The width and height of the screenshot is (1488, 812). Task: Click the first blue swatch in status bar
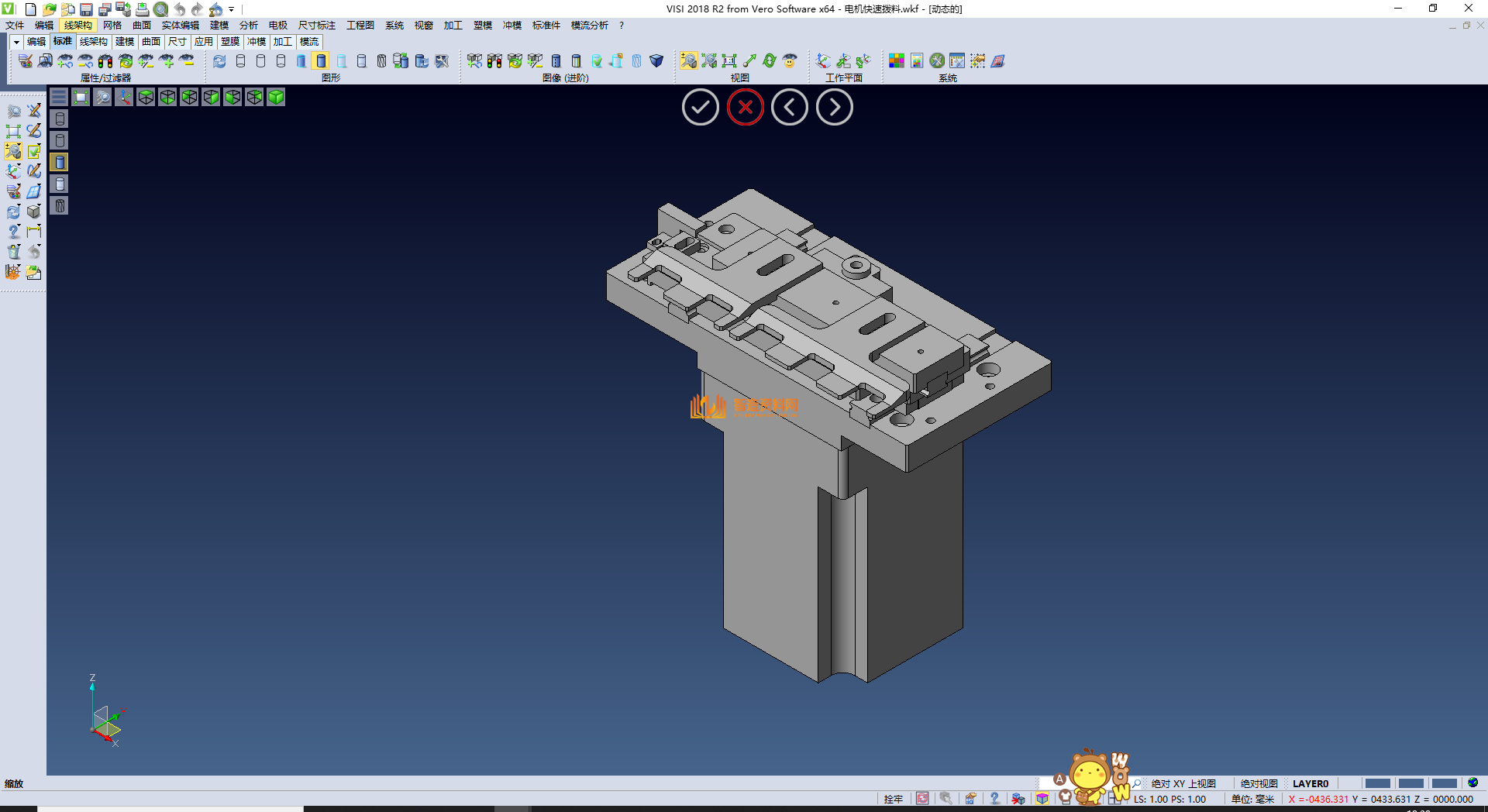coord(1377,783)
